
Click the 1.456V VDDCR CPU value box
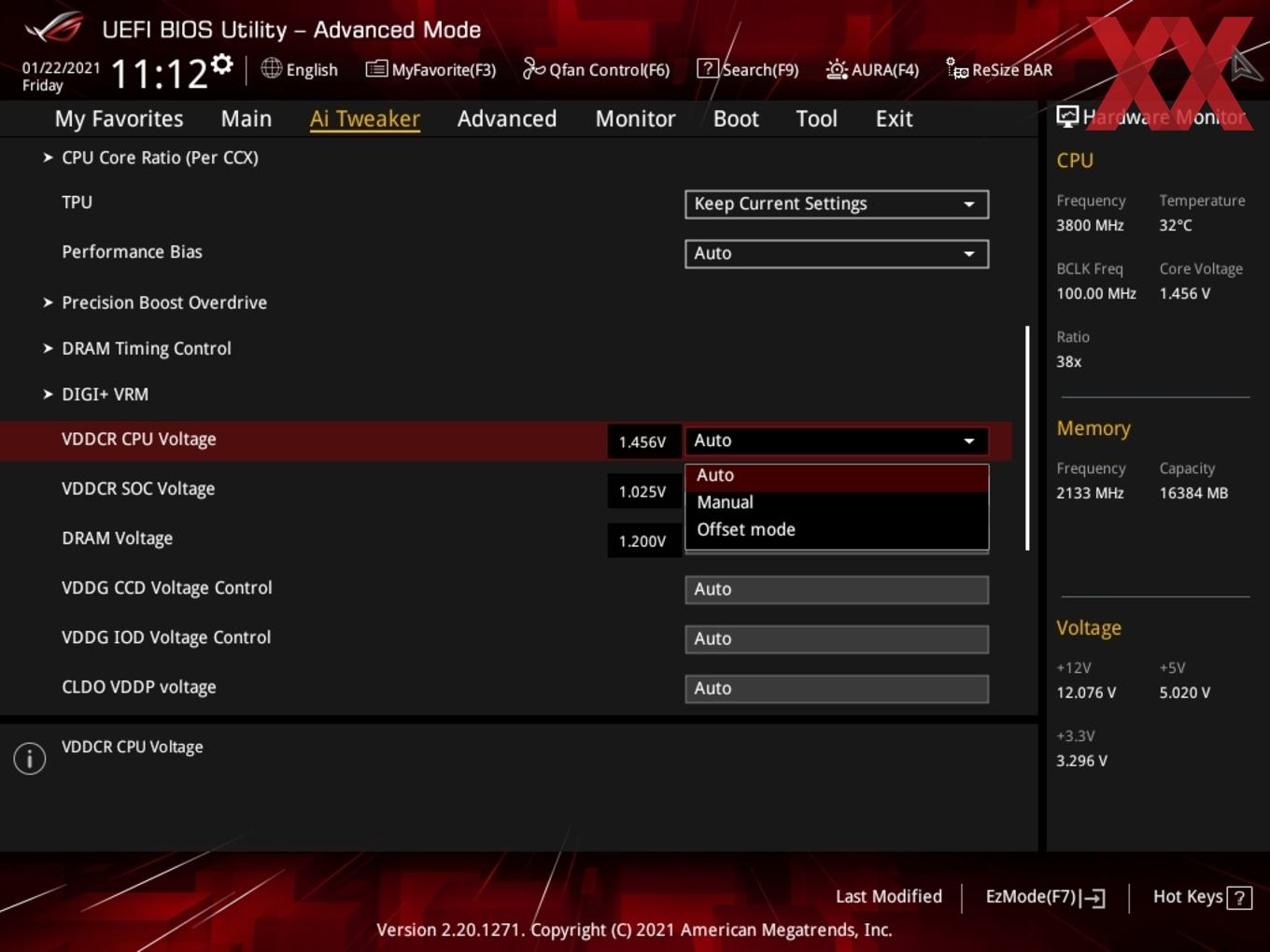(x=643, y=441)
